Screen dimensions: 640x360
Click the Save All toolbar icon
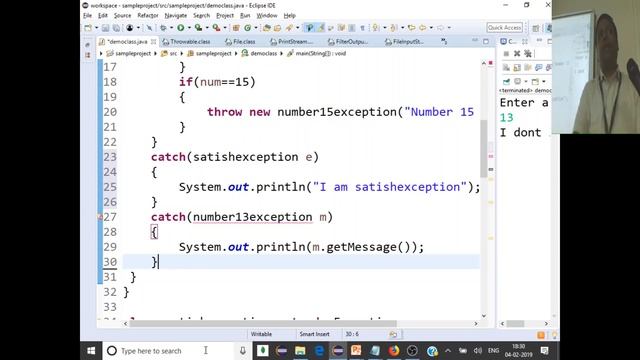pyautogui.click(x=116, y=28)
